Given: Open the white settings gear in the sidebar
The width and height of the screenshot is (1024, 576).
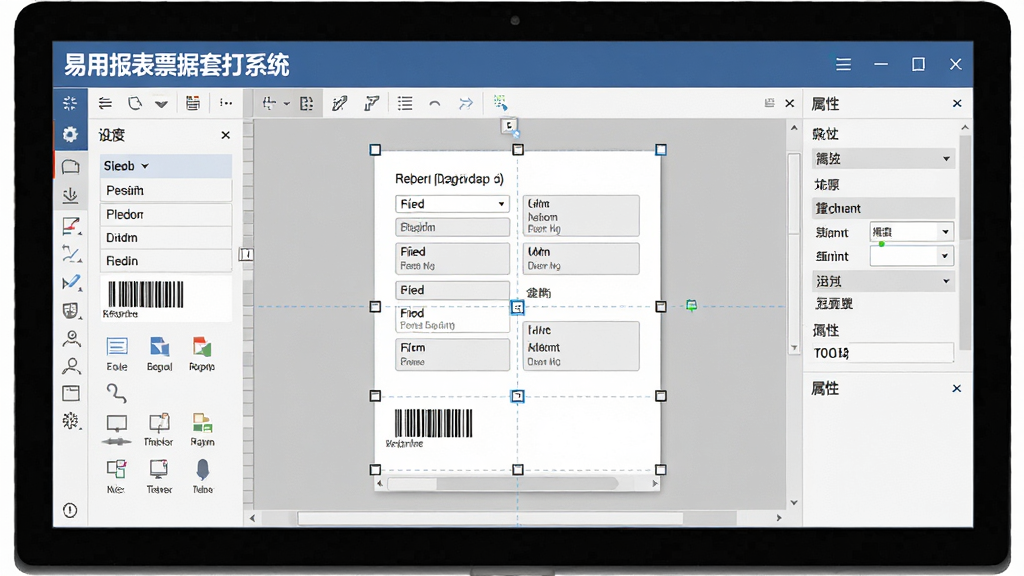Looking at the screenshot, I should click(x=70, y=135).
